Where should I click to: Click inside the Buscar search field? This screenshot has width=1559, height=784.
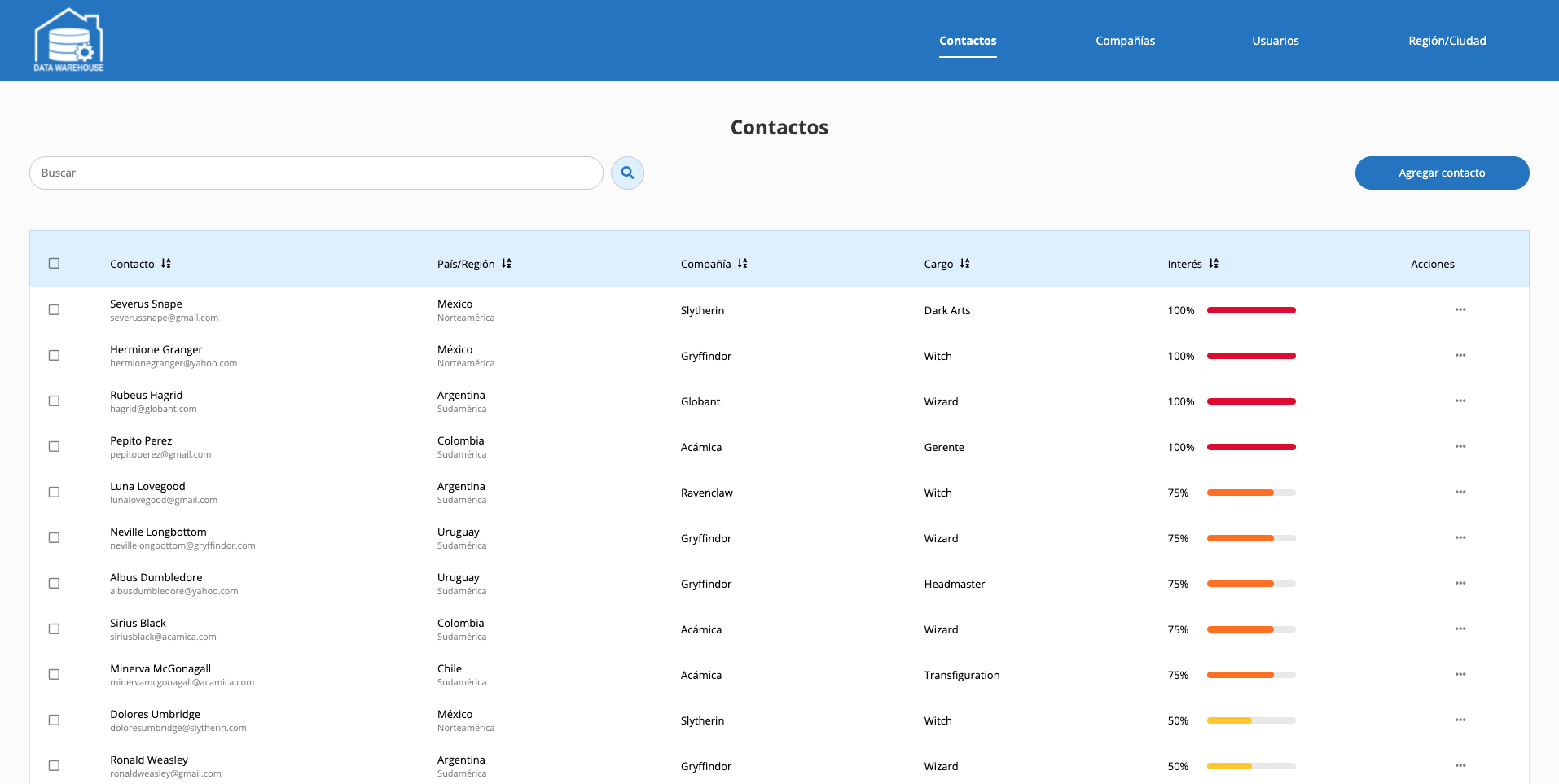click(316, 173)
